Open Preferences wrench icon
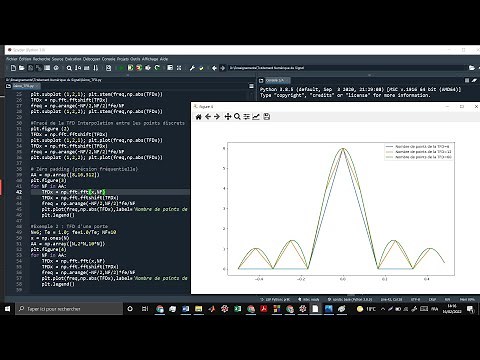 [x=192, y=68]
